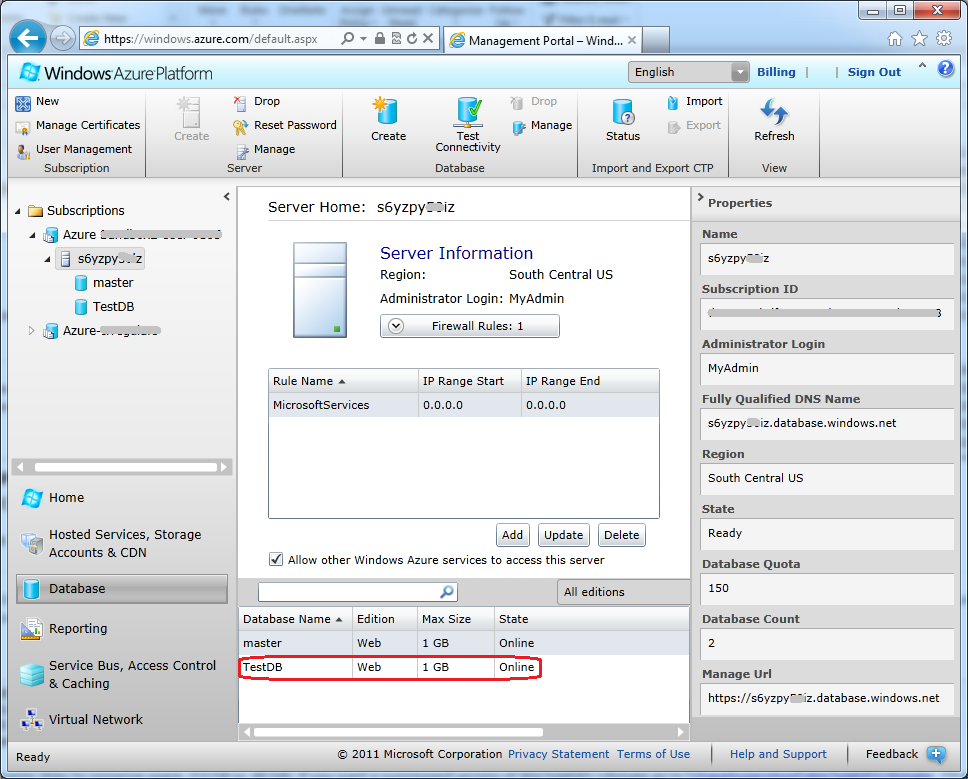Viewport: 968px width, 779px height.
Task: Expand the second Azure subscription node
Action: [x=31, y=331]
